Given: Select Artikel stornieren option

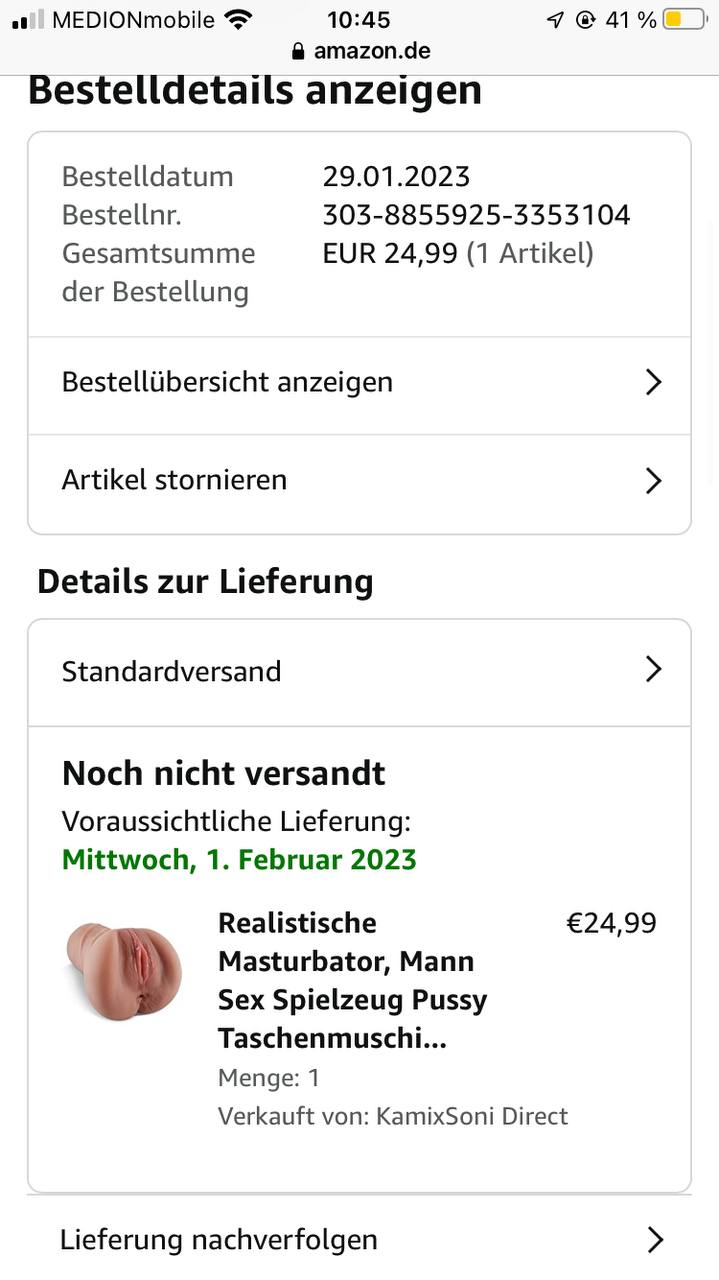Looking at the screenshot, I should [x=175, y=480].
